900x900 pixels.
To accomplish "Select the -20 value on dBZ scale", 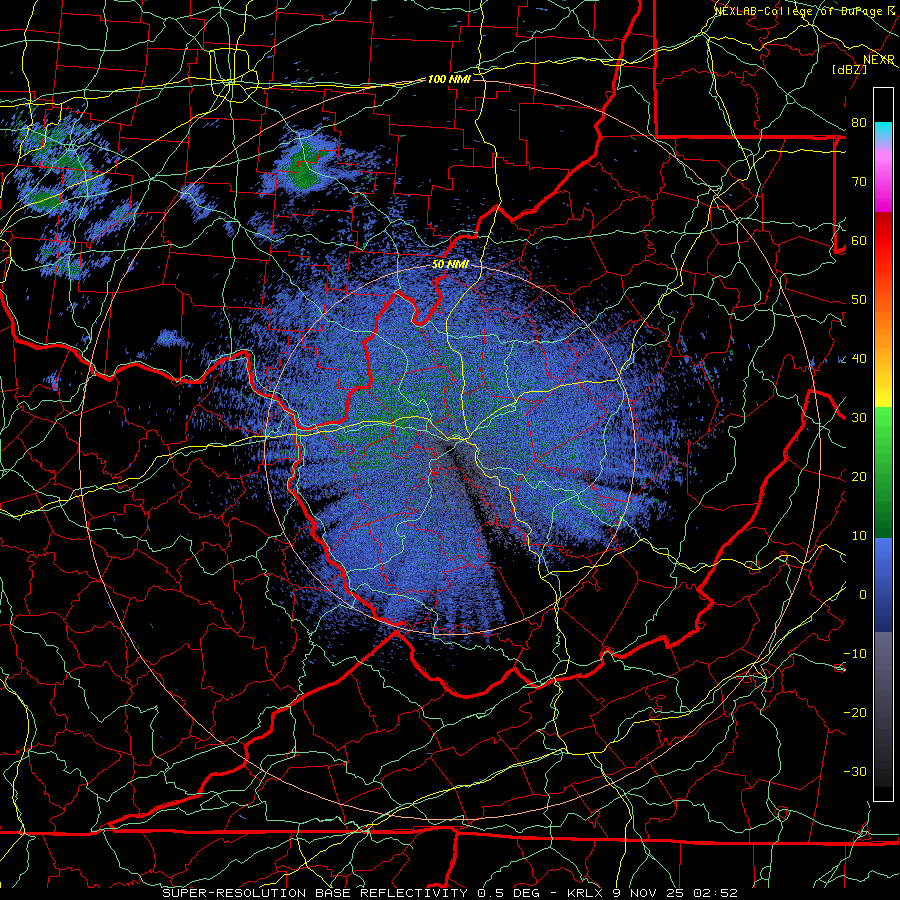I will [x=855, y=713].
